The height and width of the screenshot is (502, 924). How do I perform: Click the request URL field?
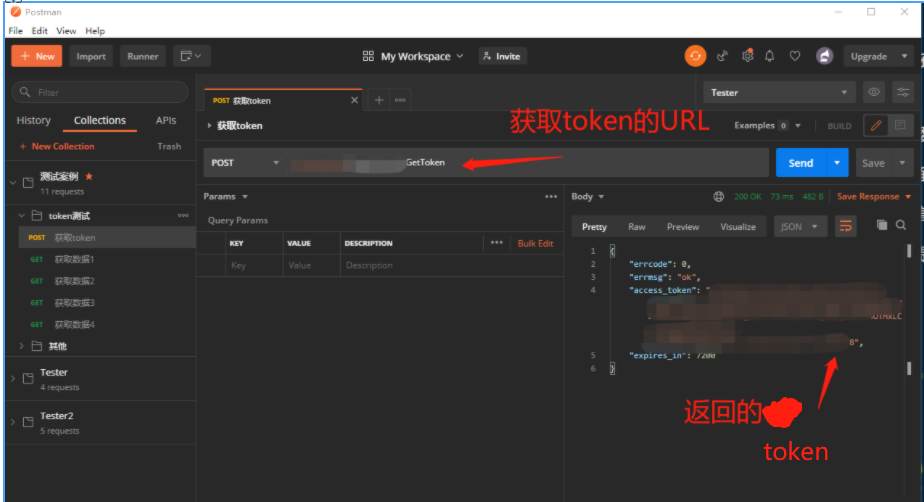coord(527,163)
